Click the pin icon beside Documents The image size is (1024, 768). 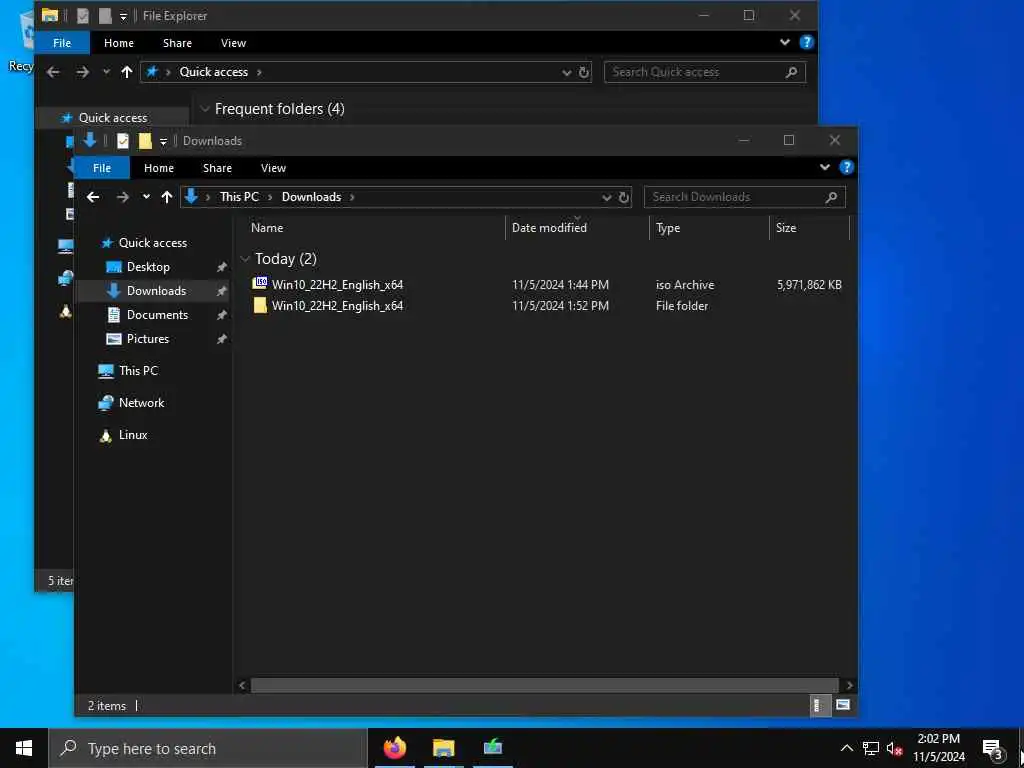coord(221,315)
